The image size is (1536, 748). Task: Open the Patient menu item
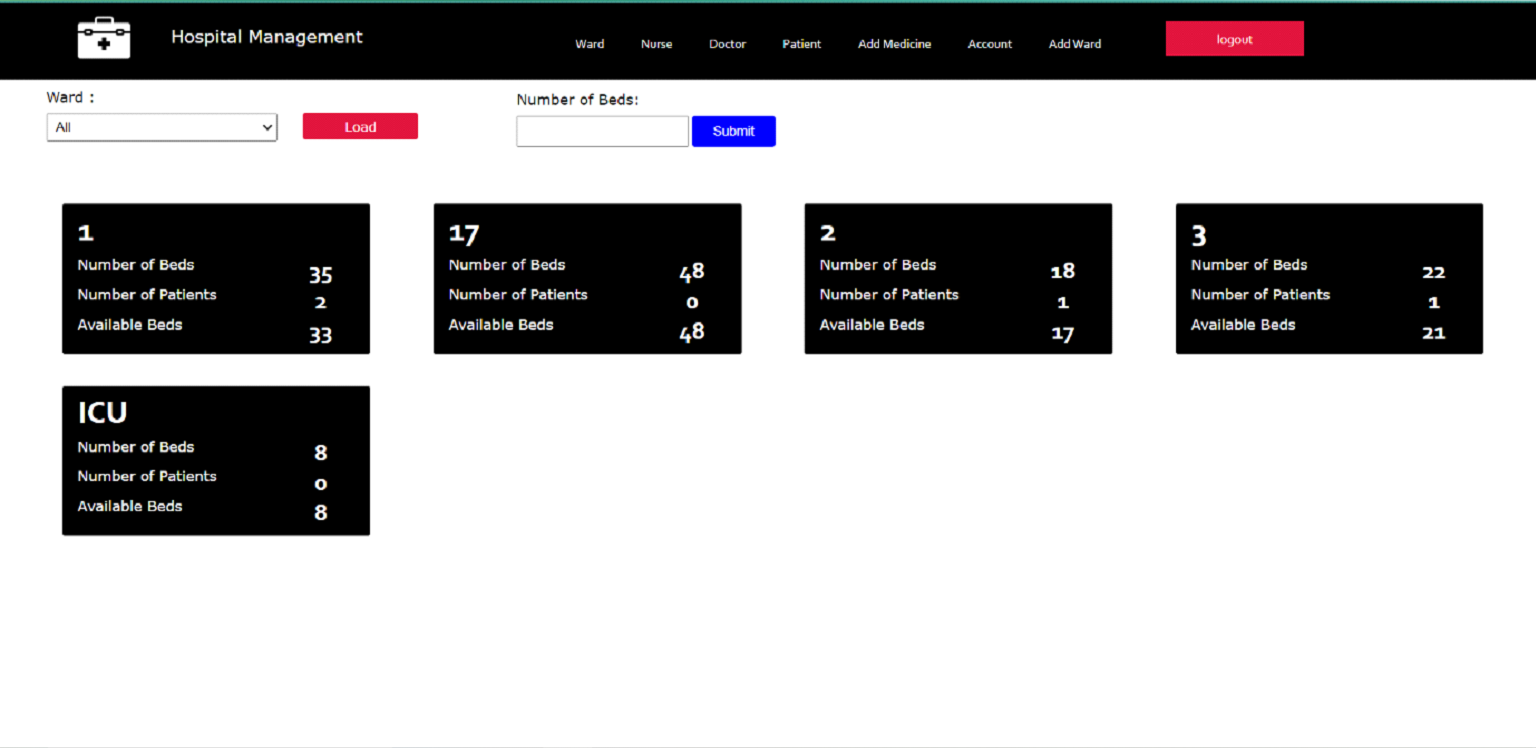pos(801,44)
